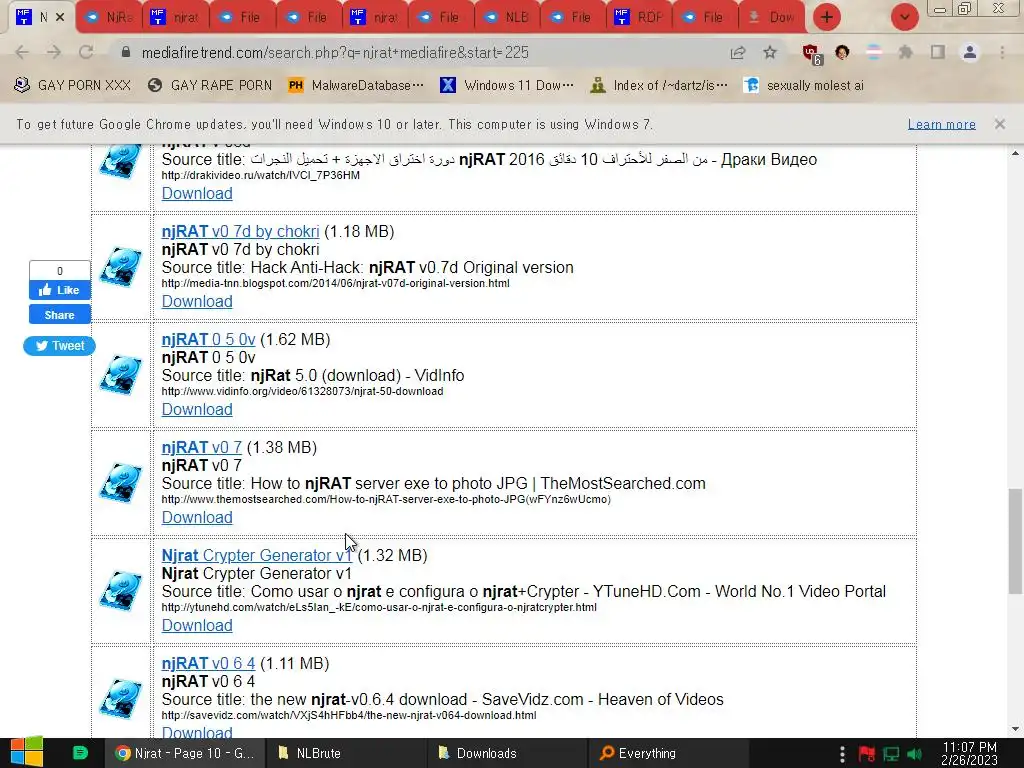Click the disk icon beside njRAT 0 5 0v
The height and width of the screenshot is (768, 1024).
[121, 375]
